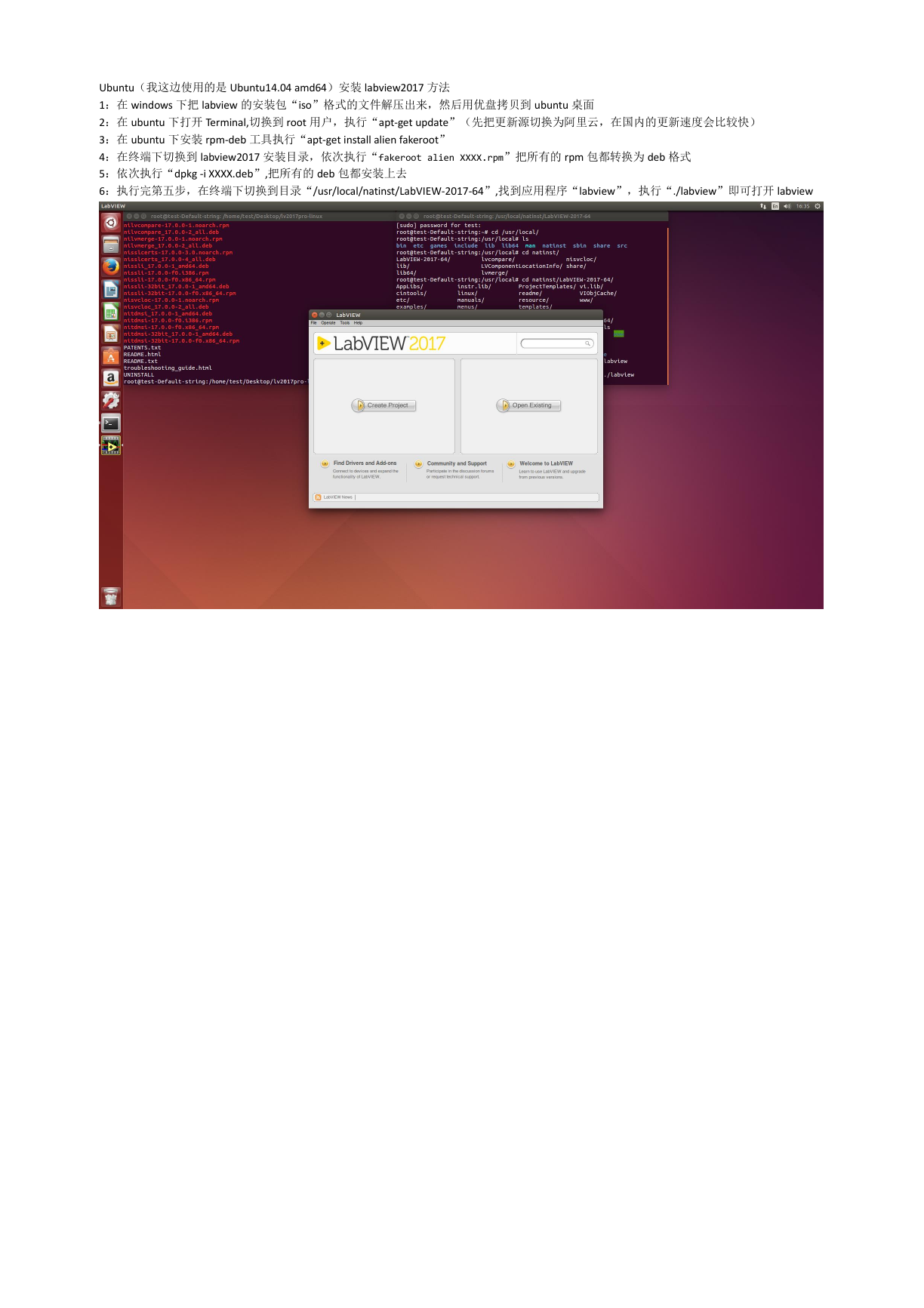Click the Find Drivers and Add-ons arrow icon

click(x=325, y=464)
